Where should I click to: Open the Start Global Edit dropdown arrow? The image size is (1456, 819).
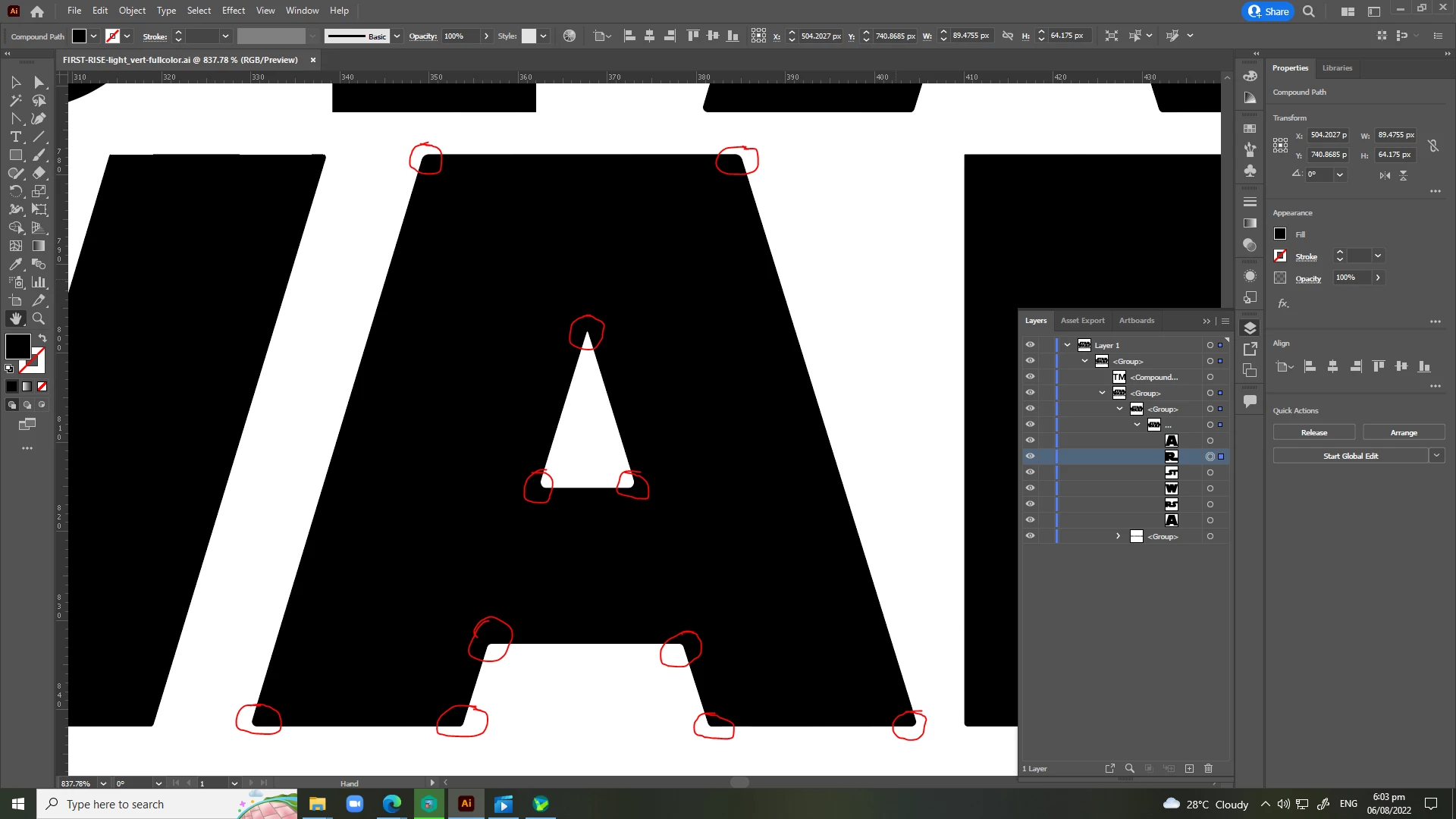(x=1436, y=456)
